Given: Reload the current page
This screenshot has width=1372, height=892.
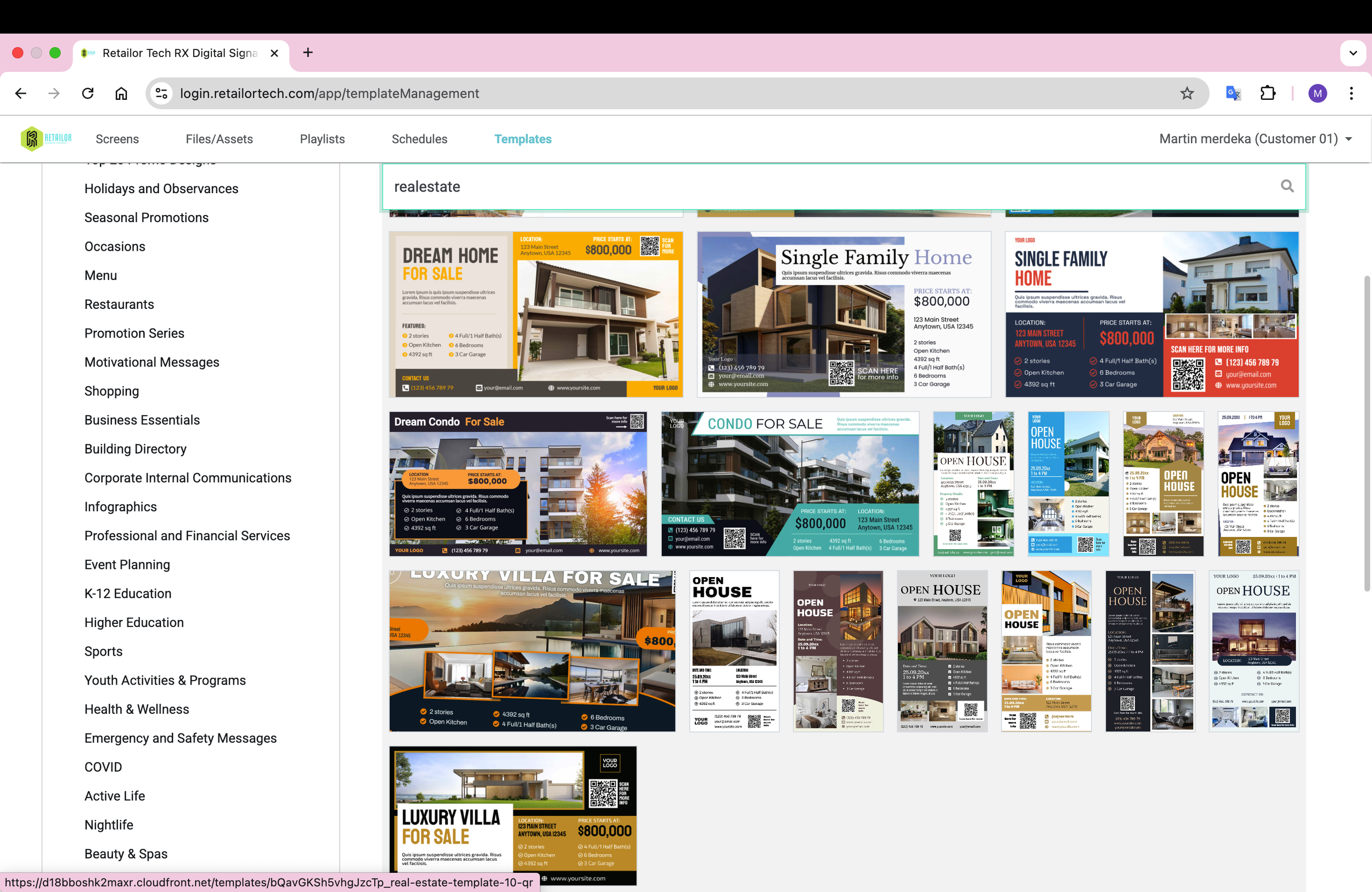Looking at the screenshot, I should [88, 93].
